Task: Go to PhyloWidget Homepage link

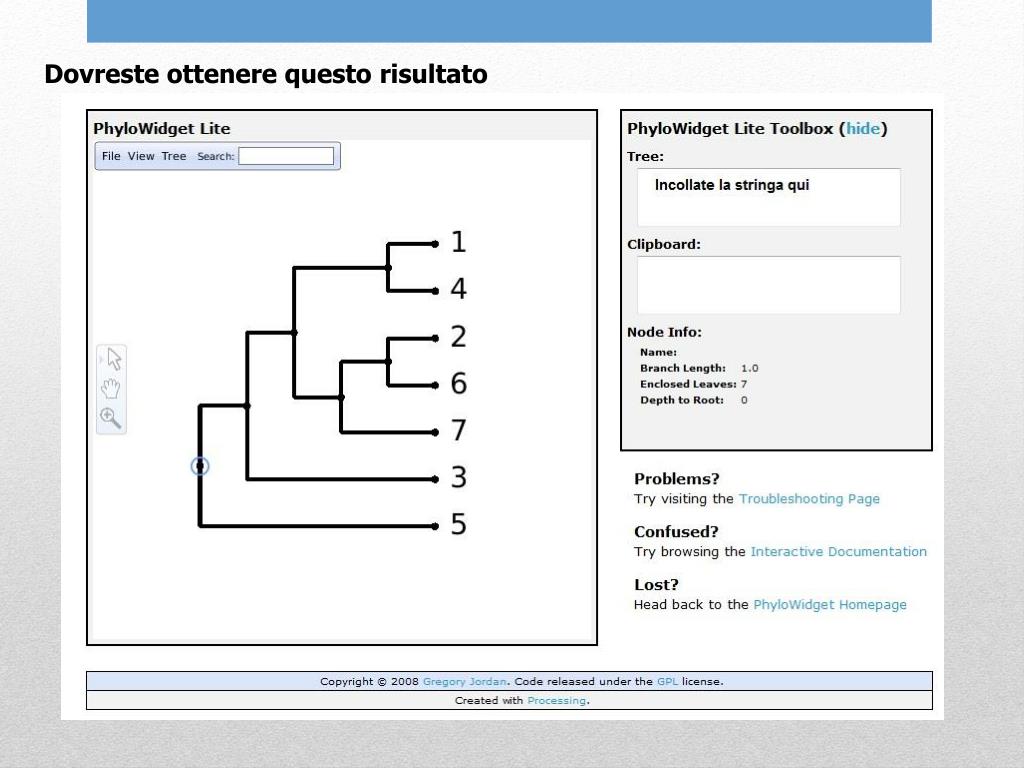Action: click(830, 605)
